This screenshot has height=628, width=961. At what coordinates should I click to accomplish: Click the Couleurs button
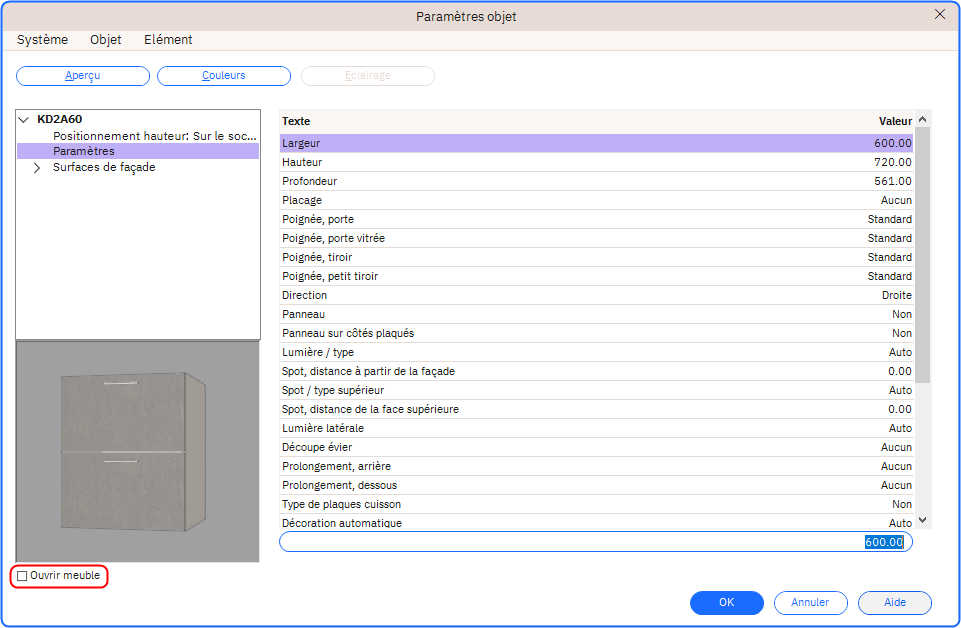(224, 76)
